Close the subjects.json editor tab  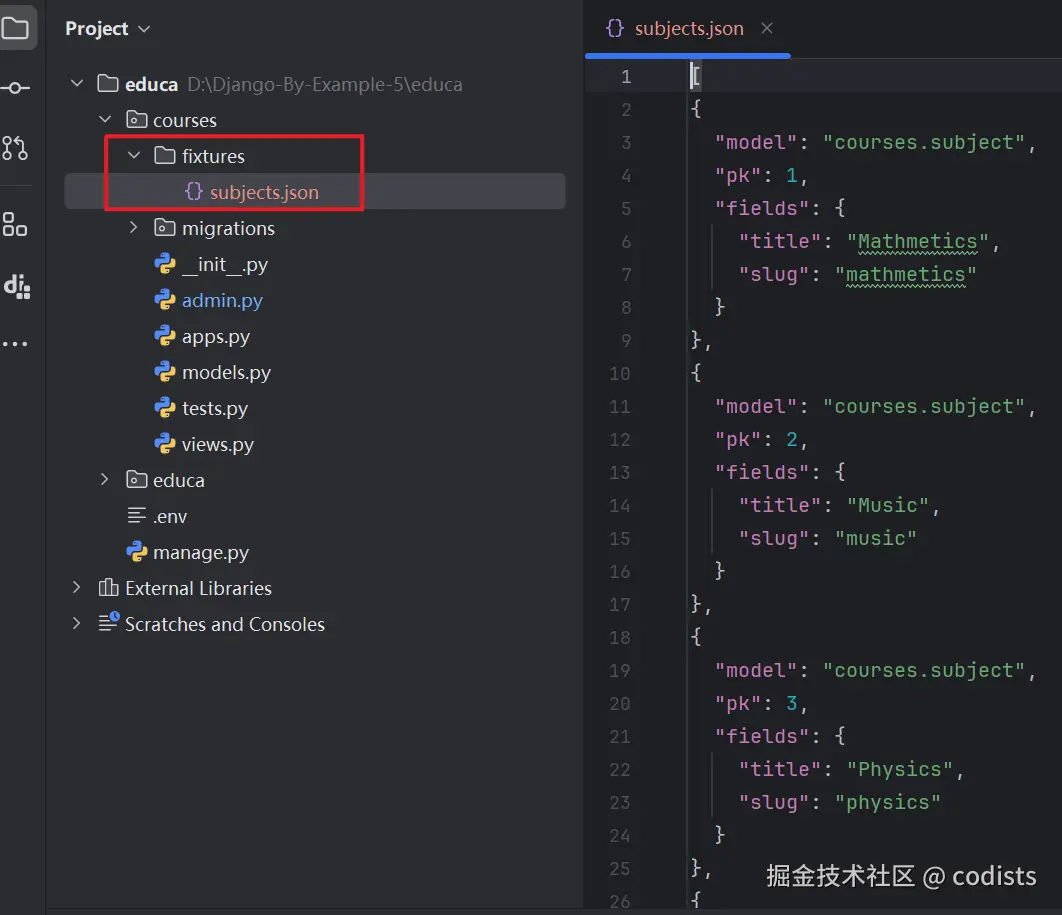tap(767, 28)
